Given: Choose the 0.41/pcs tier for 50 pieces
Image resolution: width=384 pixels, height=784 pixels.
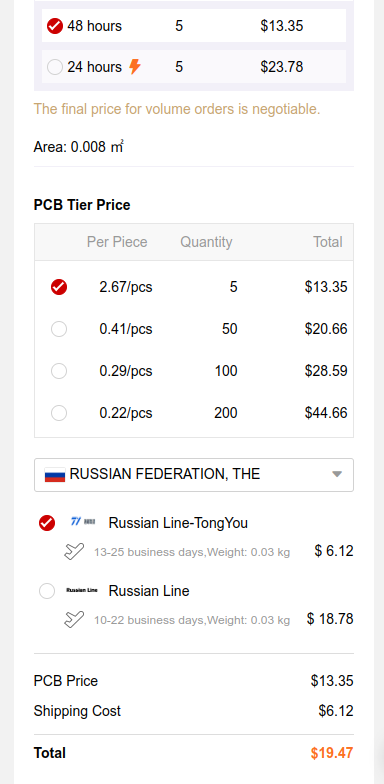Looking at the screenshot, I should coord(59,329).
